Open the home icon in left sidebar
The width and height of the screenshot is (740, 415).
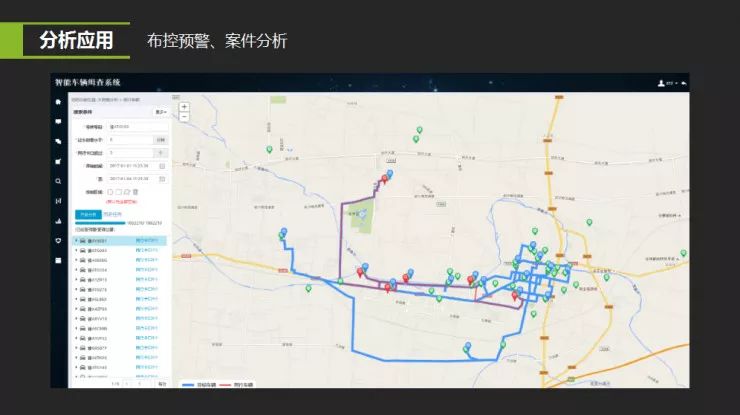(x=58, y=102)
